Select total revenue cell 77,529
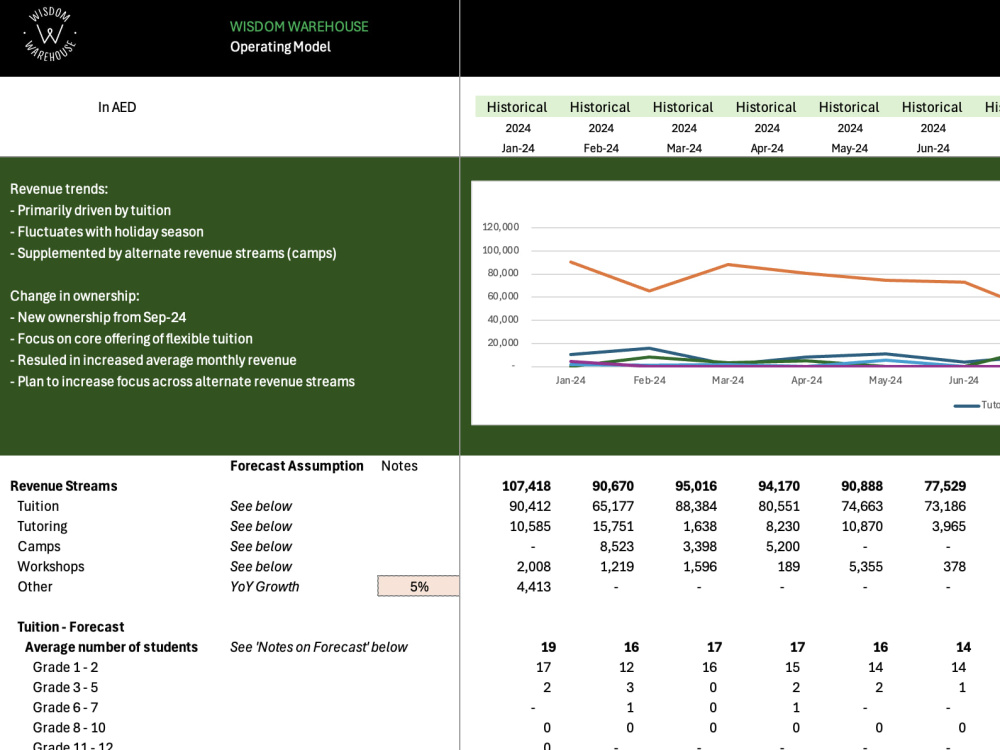The height and width of the screenshot is (750, 1000). coord(945,486)
